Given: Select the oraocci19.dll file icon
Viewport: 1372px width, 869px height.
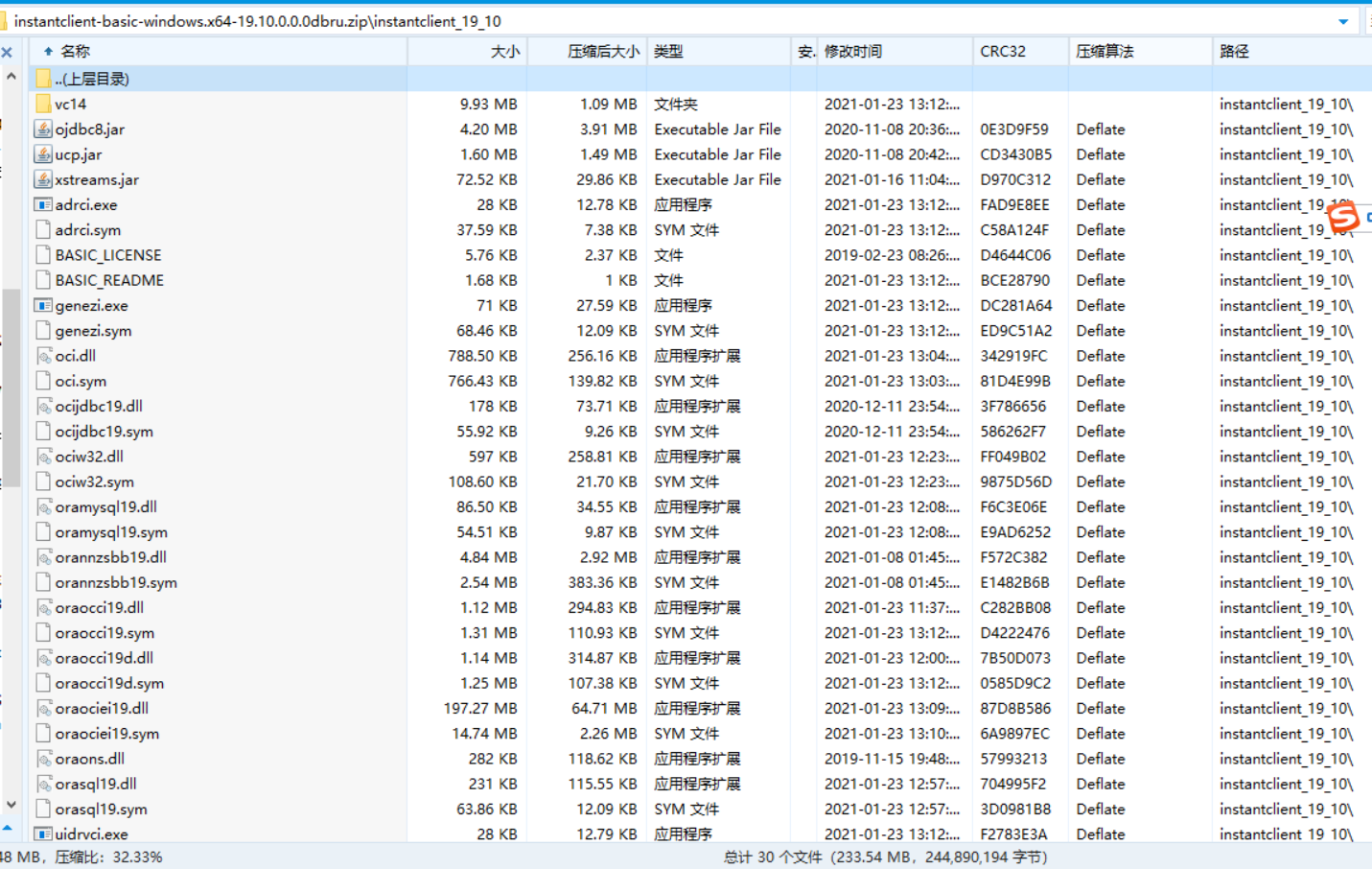Looking at the screenshot, I should pos(43,607).
